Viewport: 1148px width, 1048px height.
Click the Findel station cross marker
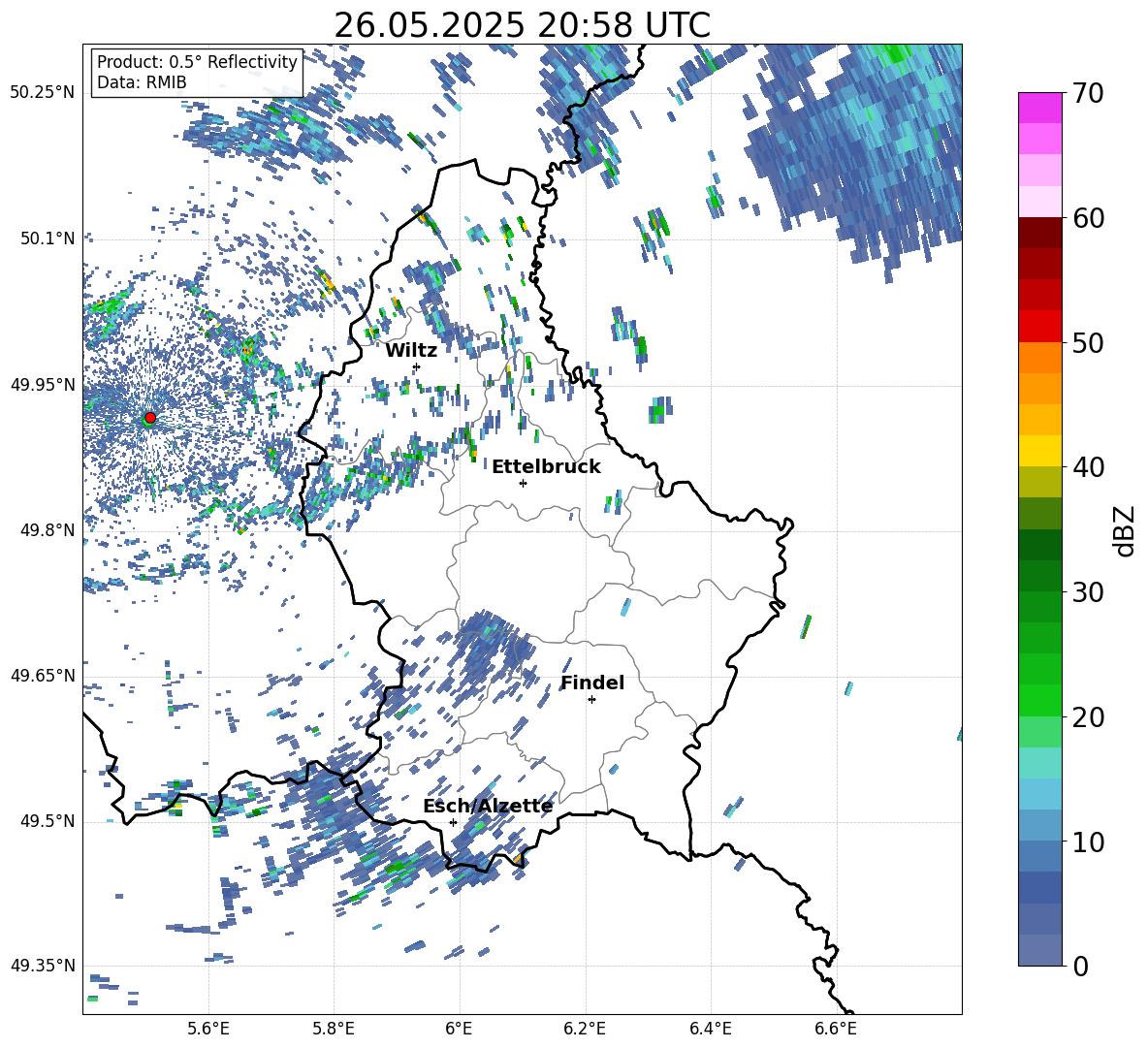[x=591, y=700]
